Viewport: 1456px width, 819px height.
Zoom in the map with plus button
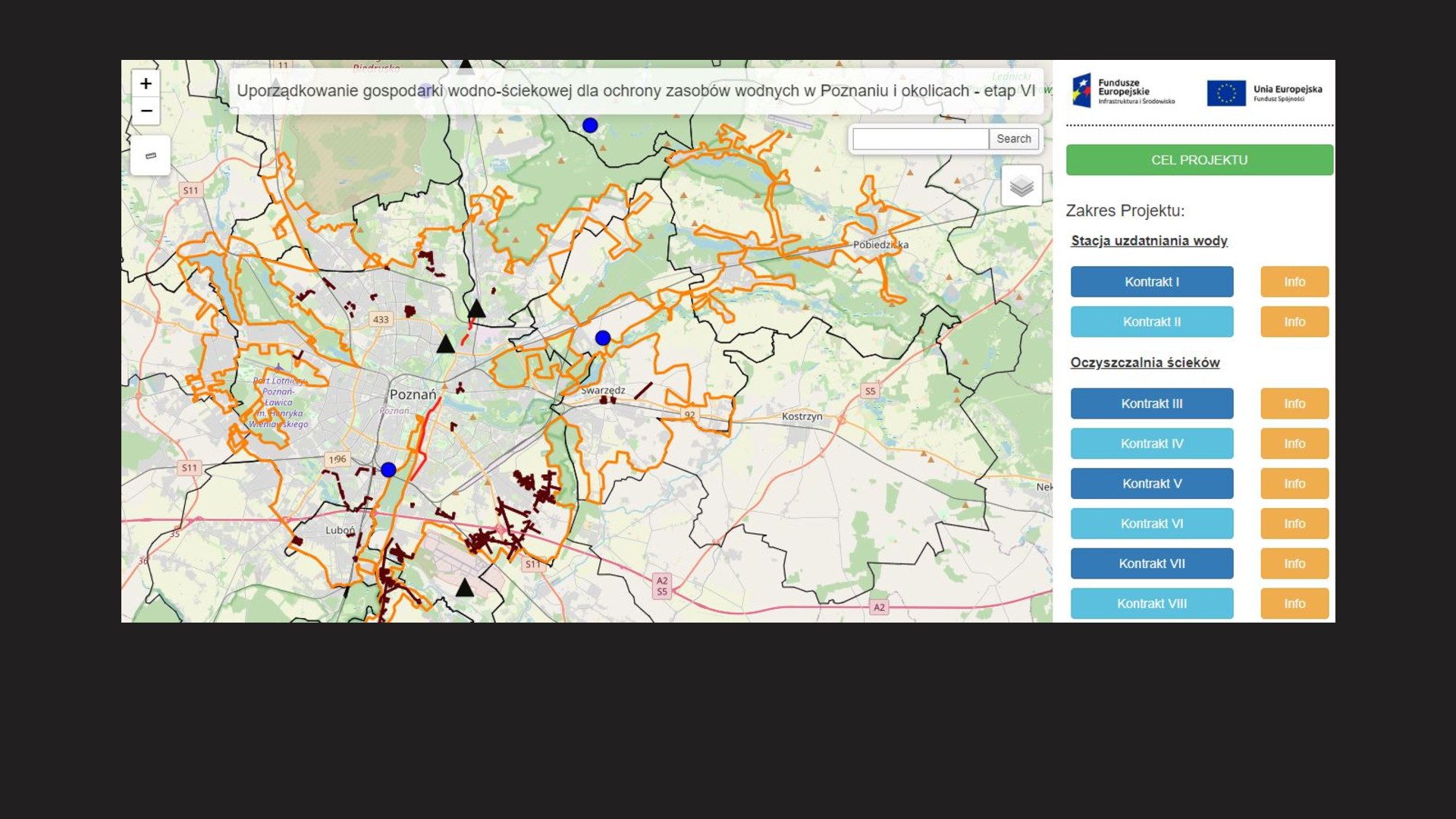(x=146, y=83)
